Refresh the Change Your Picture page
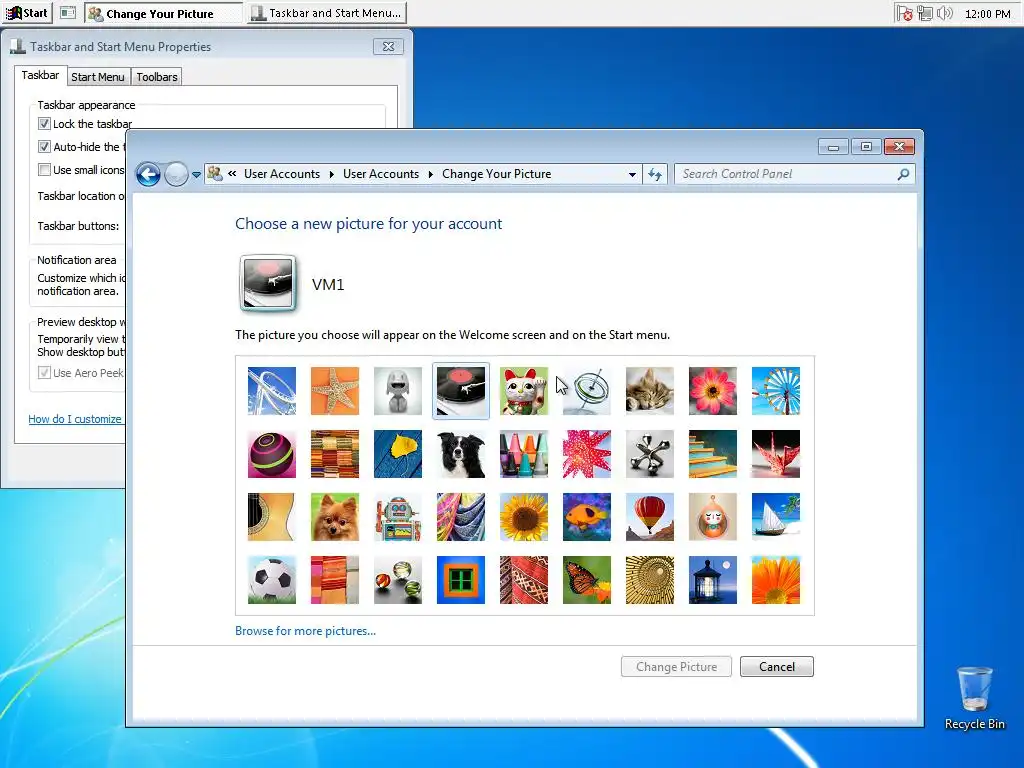 (655, 174)
